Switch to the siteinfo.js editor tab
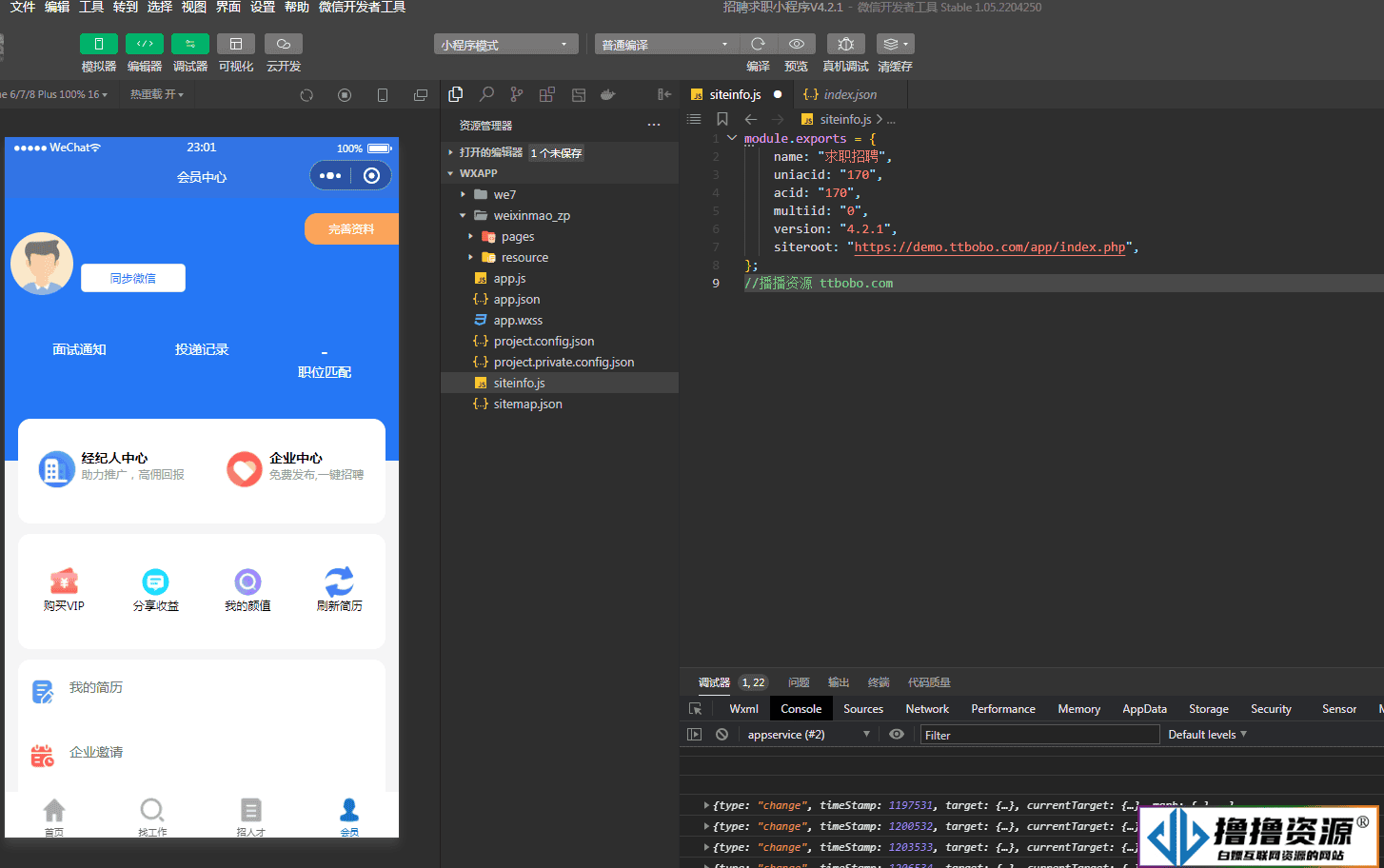 (734, 94)
